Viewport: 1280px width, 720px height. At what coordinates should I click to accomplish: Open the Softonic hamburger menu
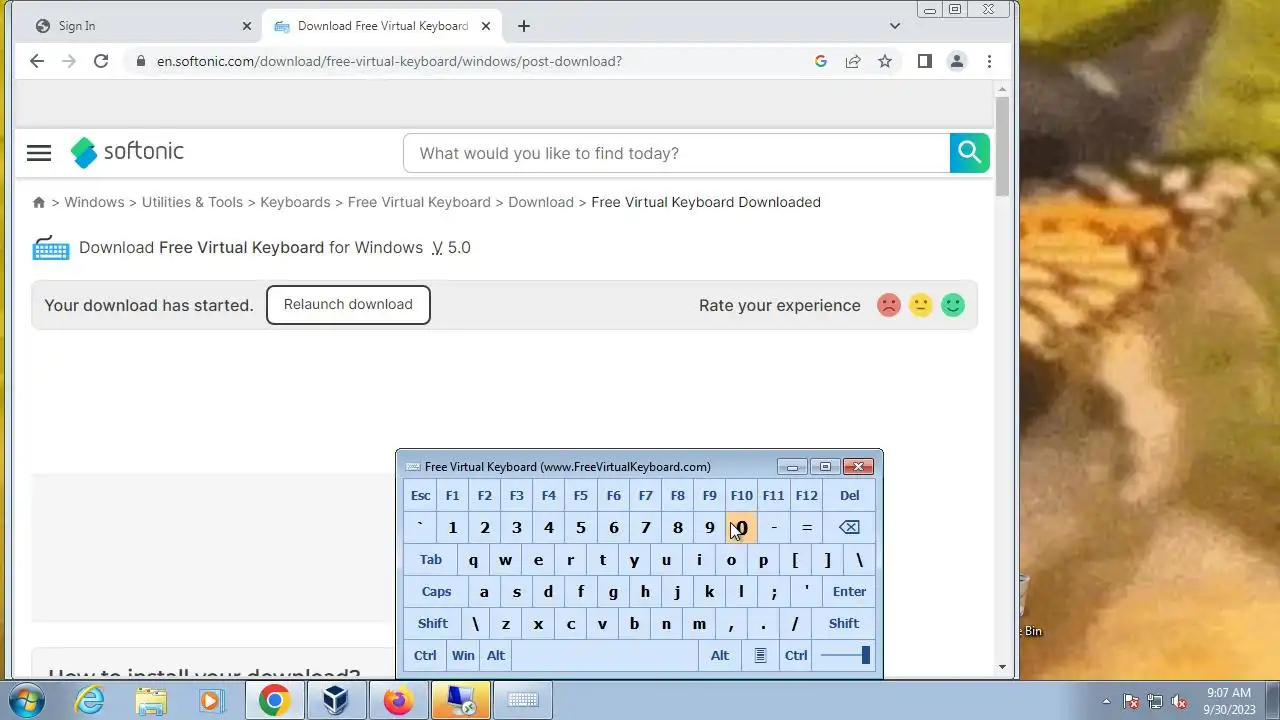39,153
